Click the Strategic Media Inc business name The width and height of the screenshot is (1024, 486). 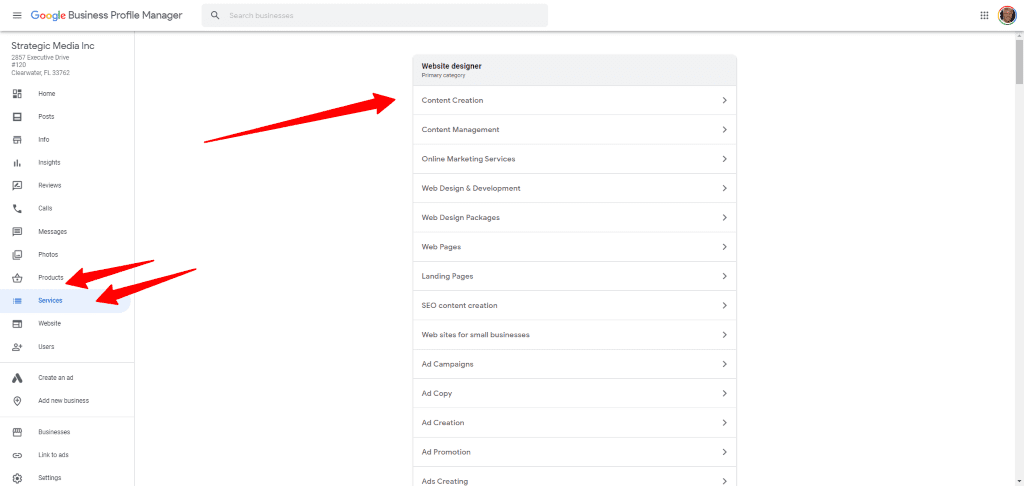(x=53, y=46)
